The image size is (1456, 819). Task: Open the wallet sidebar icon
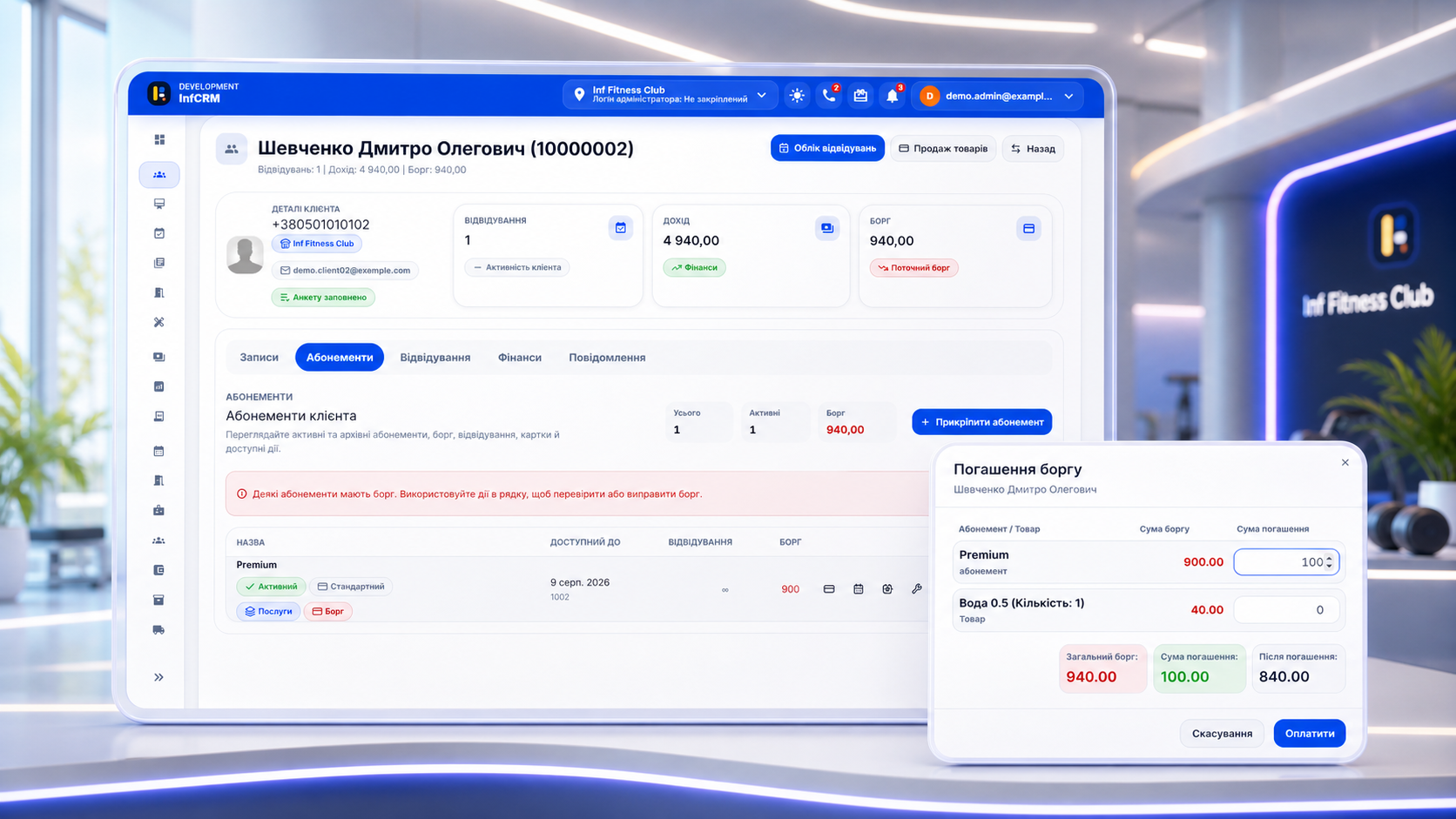pos(159,570)
